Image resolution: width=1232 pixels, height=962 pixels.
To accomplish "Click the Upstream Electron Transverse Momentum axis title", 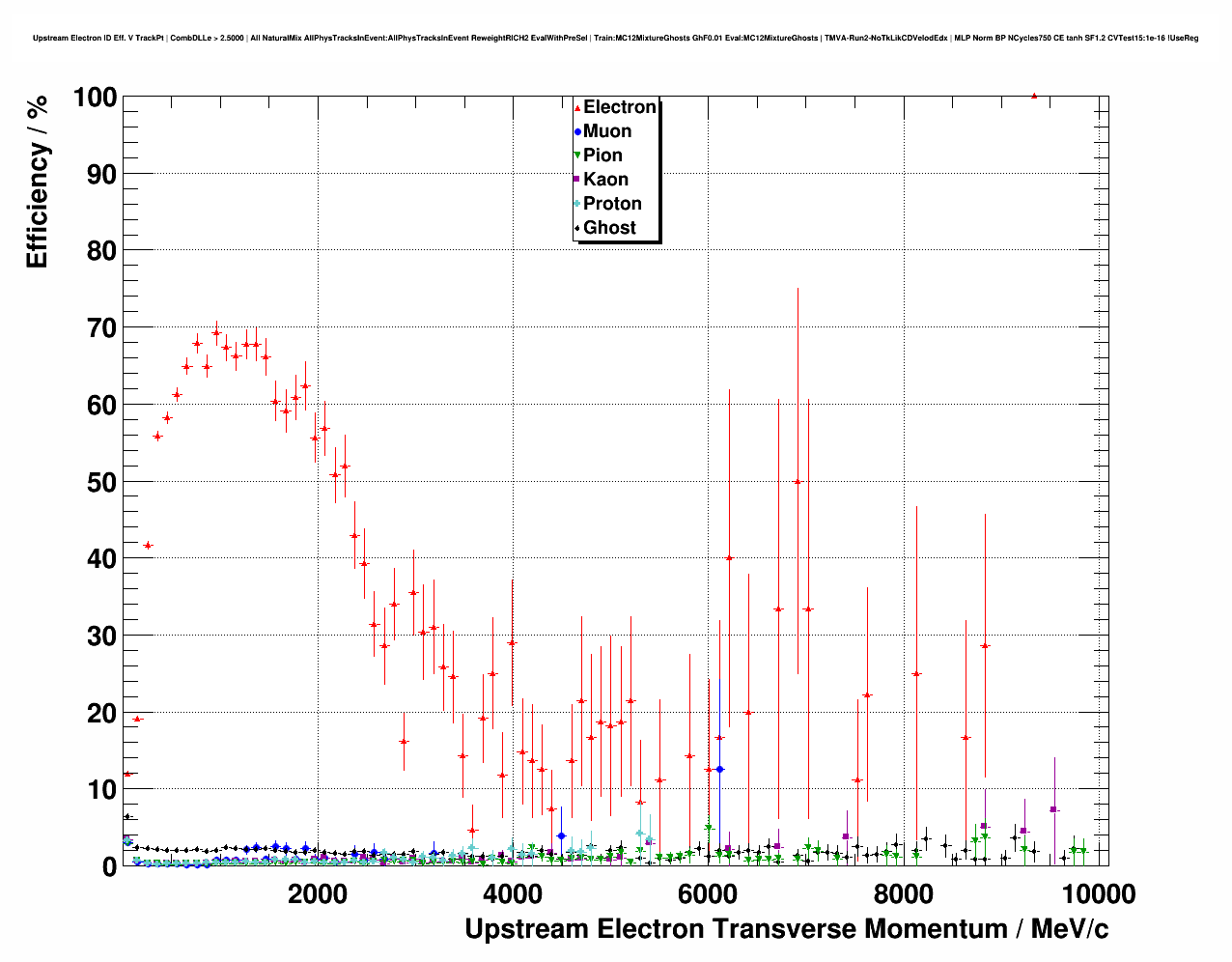I will pyautogui.click(x=787, y=929).
